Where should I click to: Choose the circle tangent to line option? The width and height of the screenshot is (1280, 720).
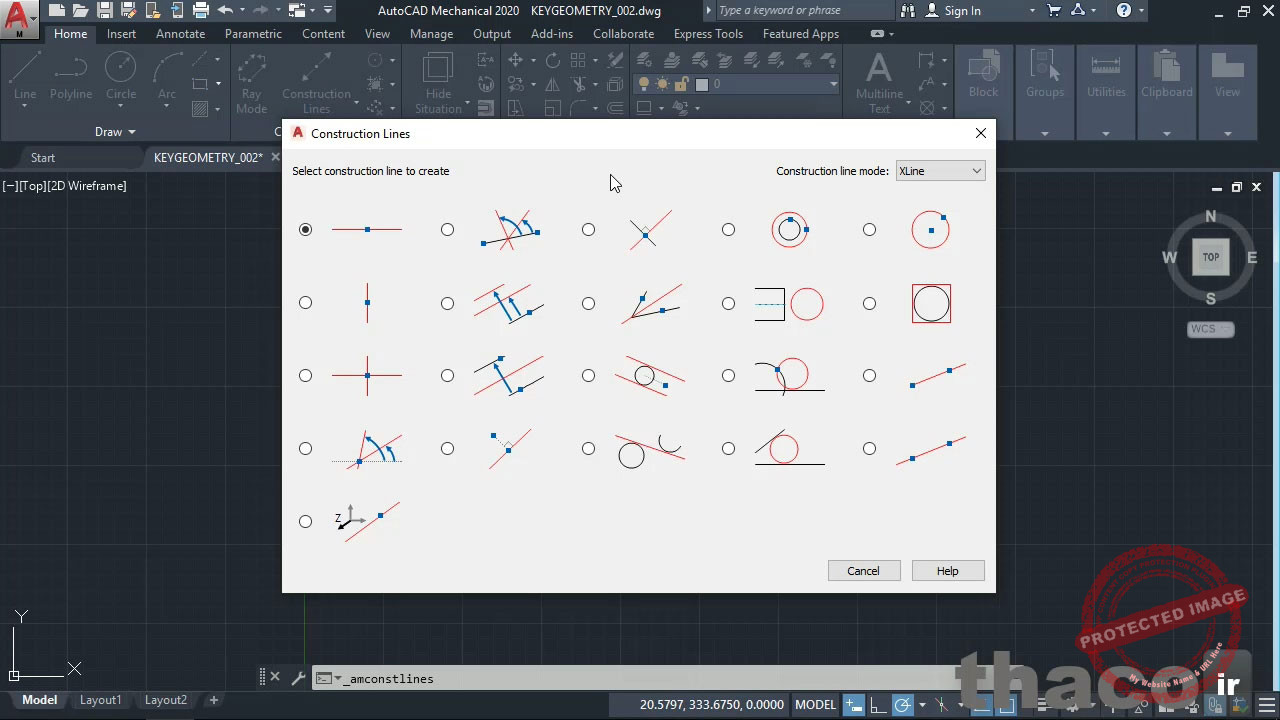(728, 448)
